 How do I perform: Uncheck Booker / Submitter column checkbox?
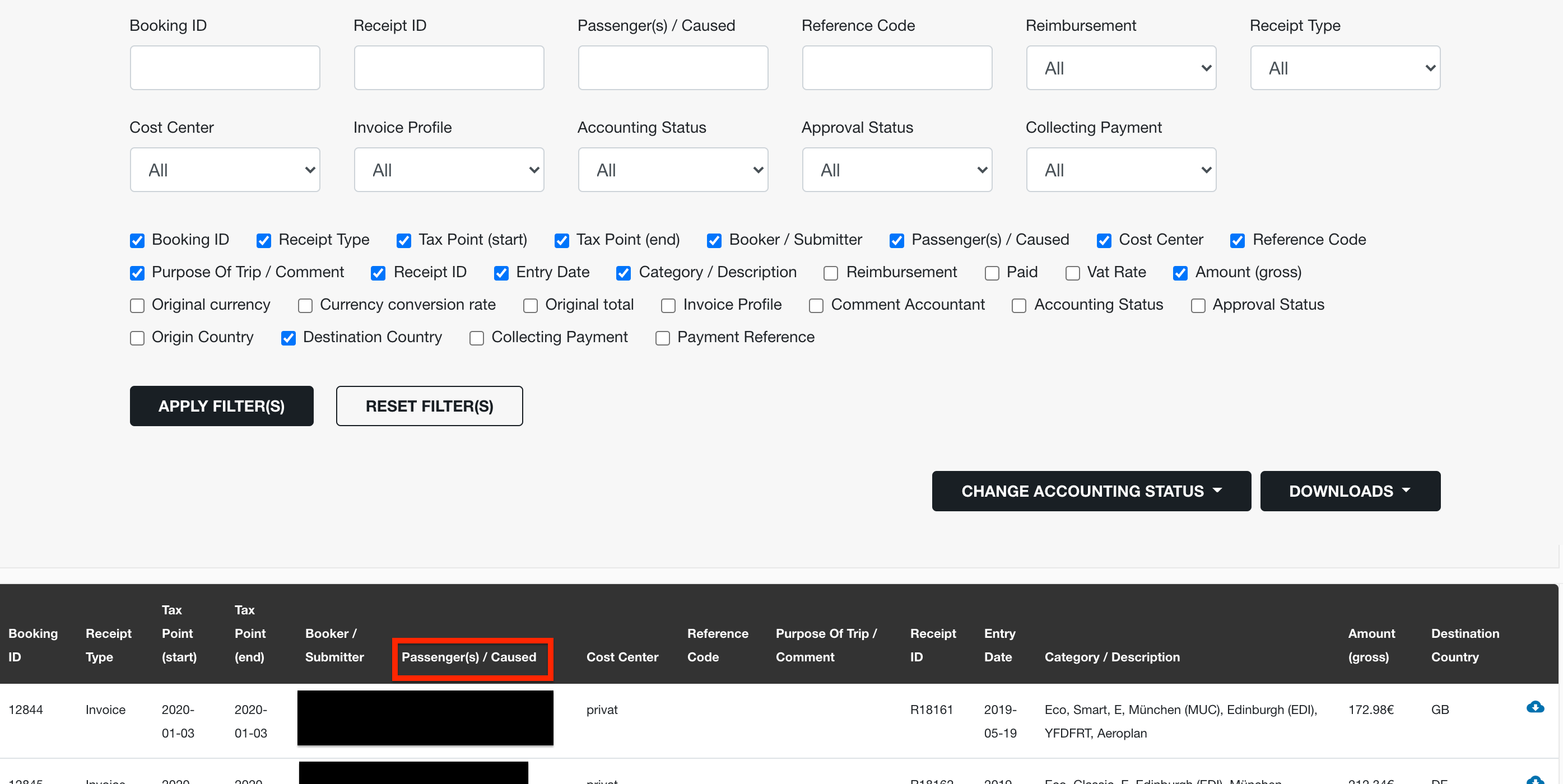pos(714,241)
